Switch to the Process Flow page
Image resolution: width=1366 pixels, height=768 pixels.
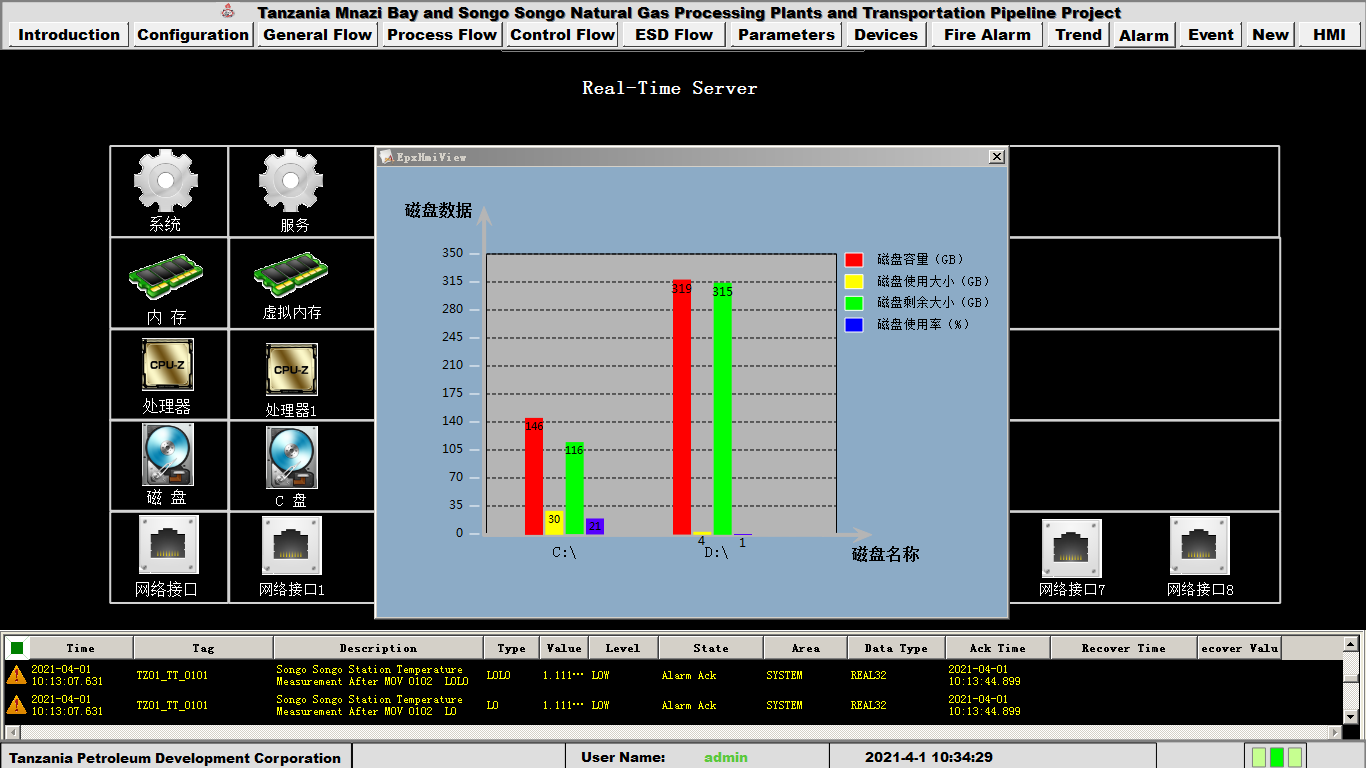(x=442, y=35)
